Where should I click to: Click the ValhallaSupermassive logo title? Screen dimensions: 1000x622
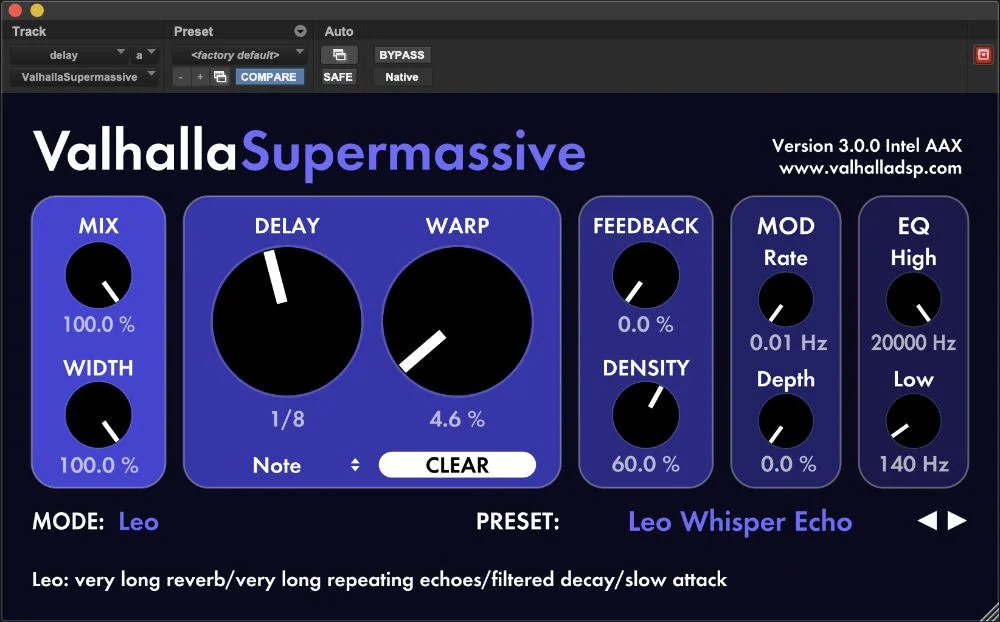click(309, 152)
